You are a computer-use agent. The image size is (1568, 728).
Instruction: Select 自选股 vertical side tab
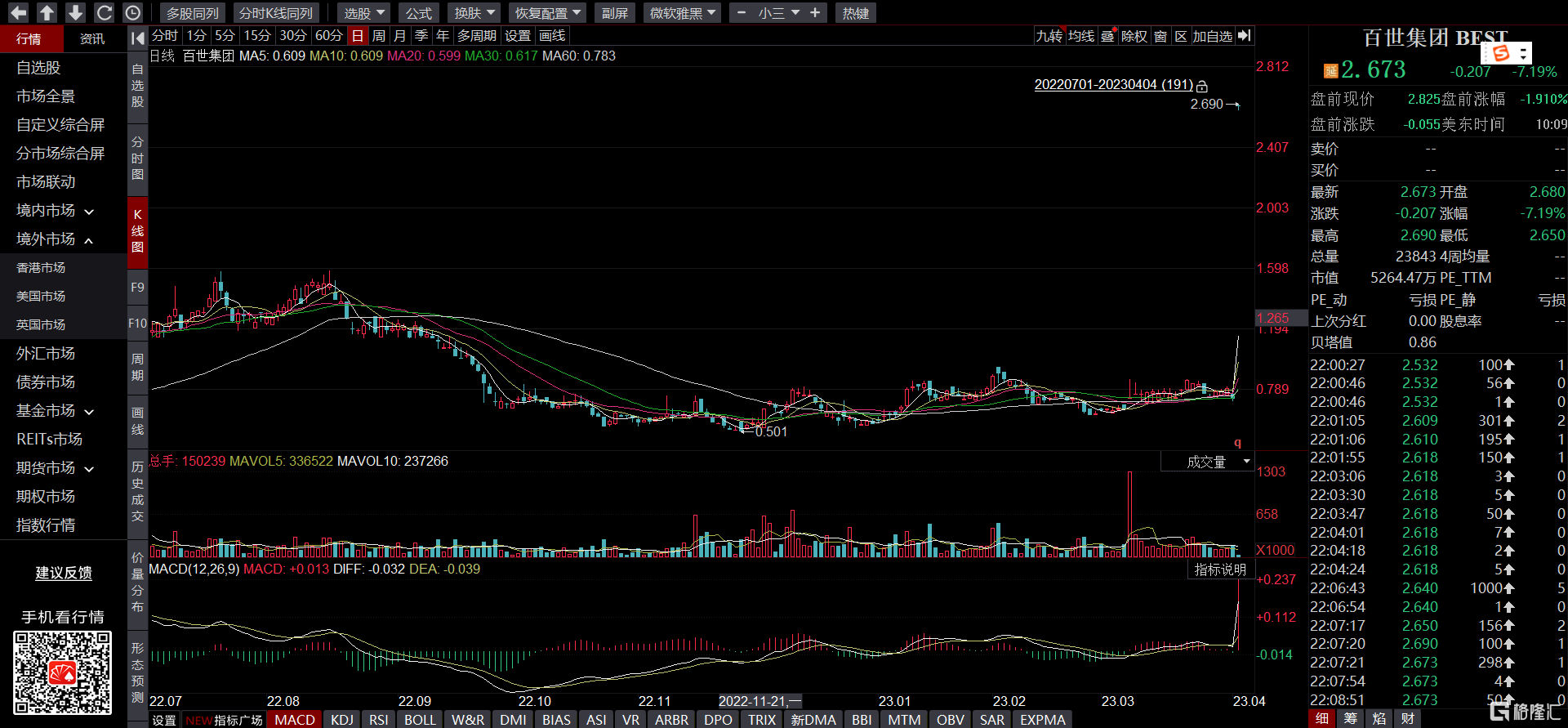137,86
